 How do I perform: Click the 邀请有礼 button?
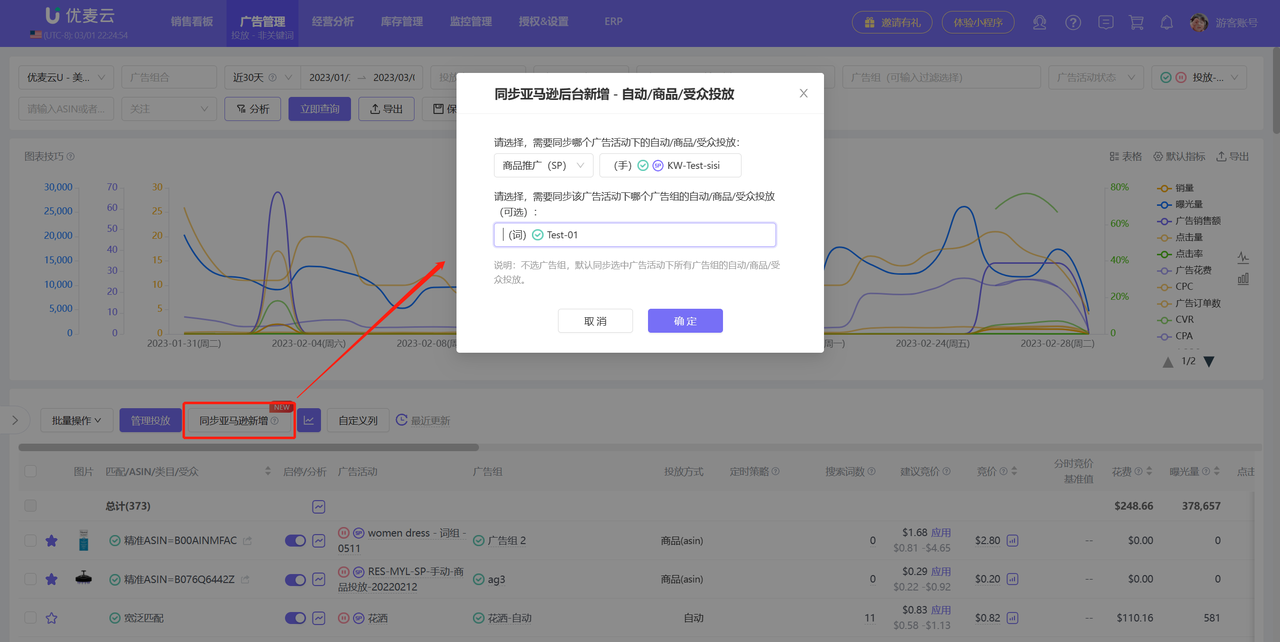click(x=893, y=22)
